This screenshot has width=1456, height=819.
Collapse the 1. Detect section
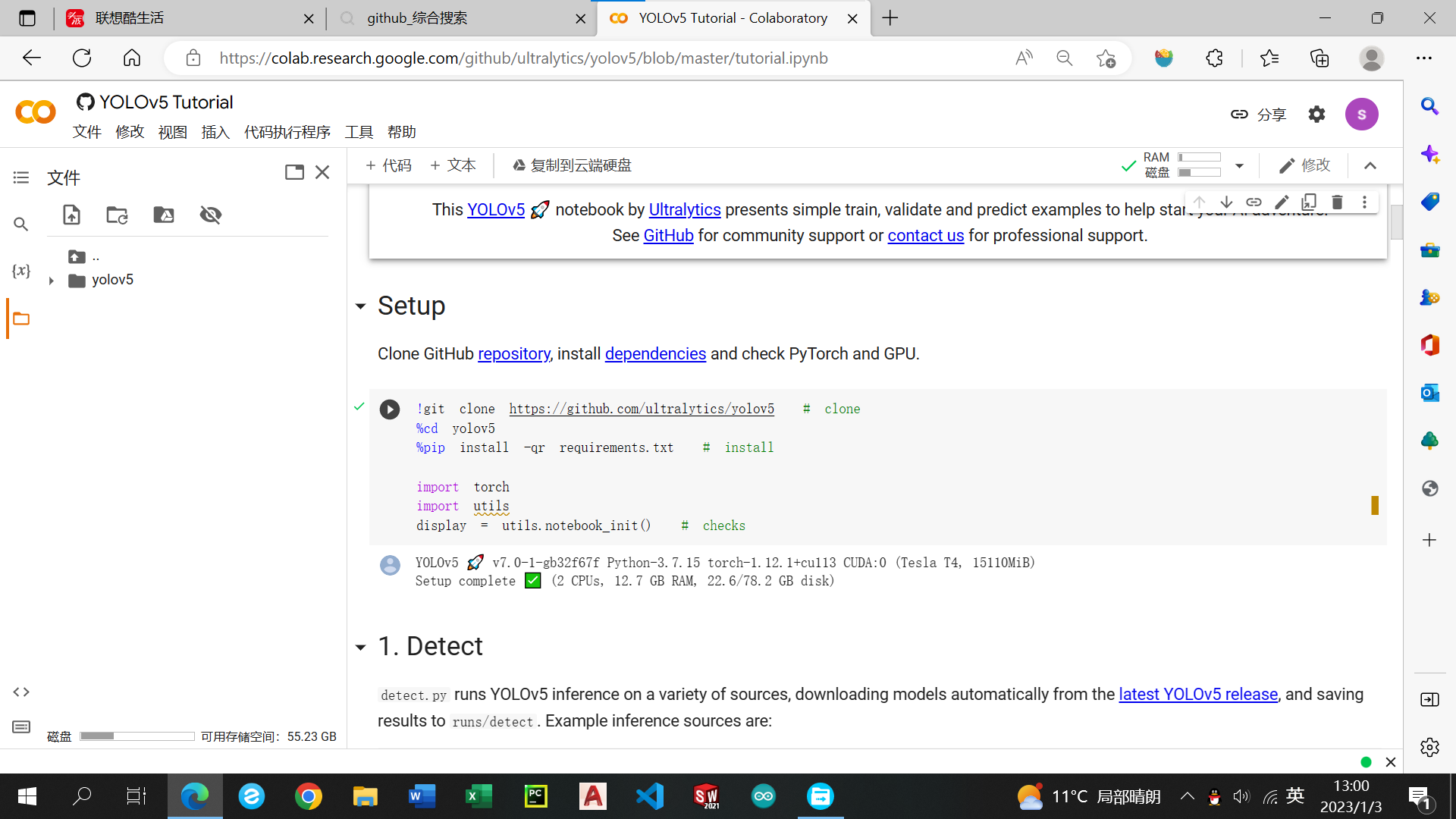pyautogui.click(x=361, y=647)
